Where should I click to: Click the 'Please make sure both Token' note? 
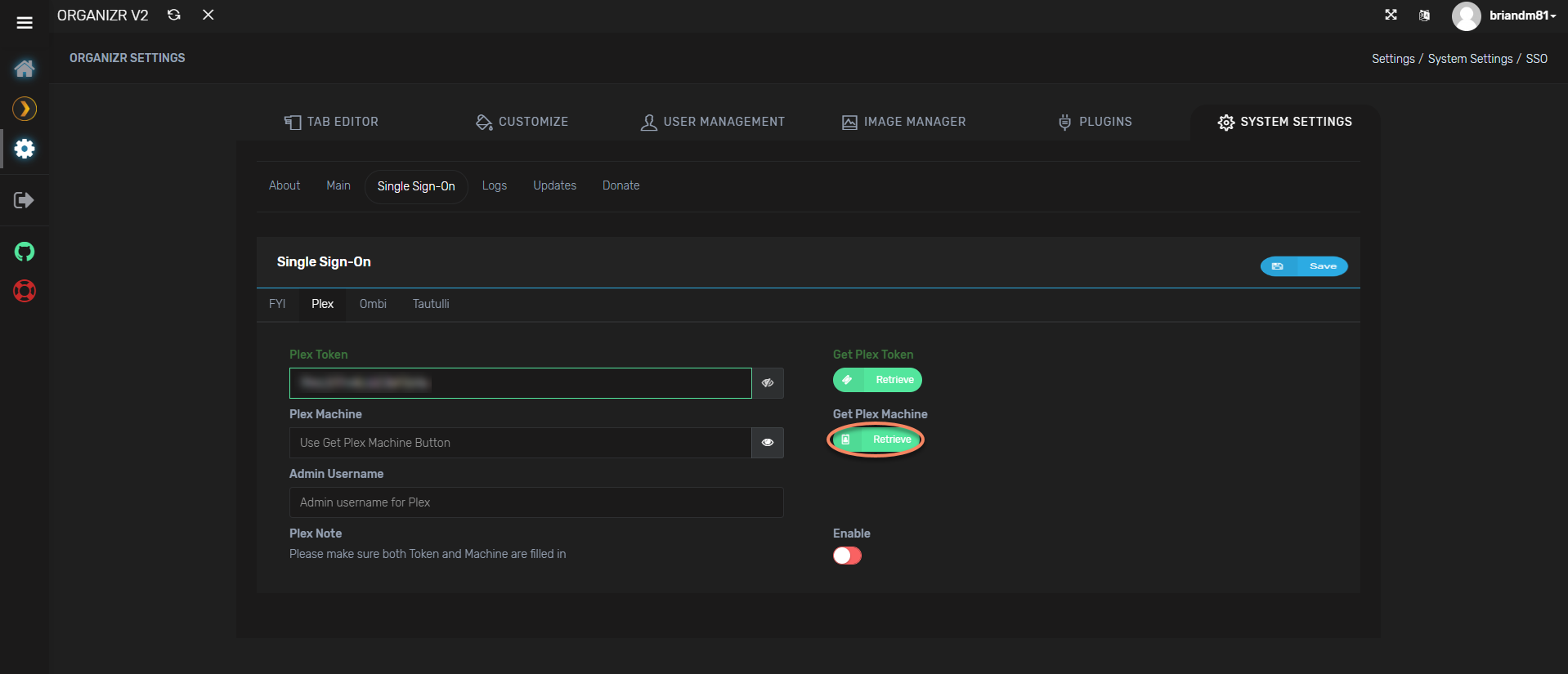(x=428, y=554)
